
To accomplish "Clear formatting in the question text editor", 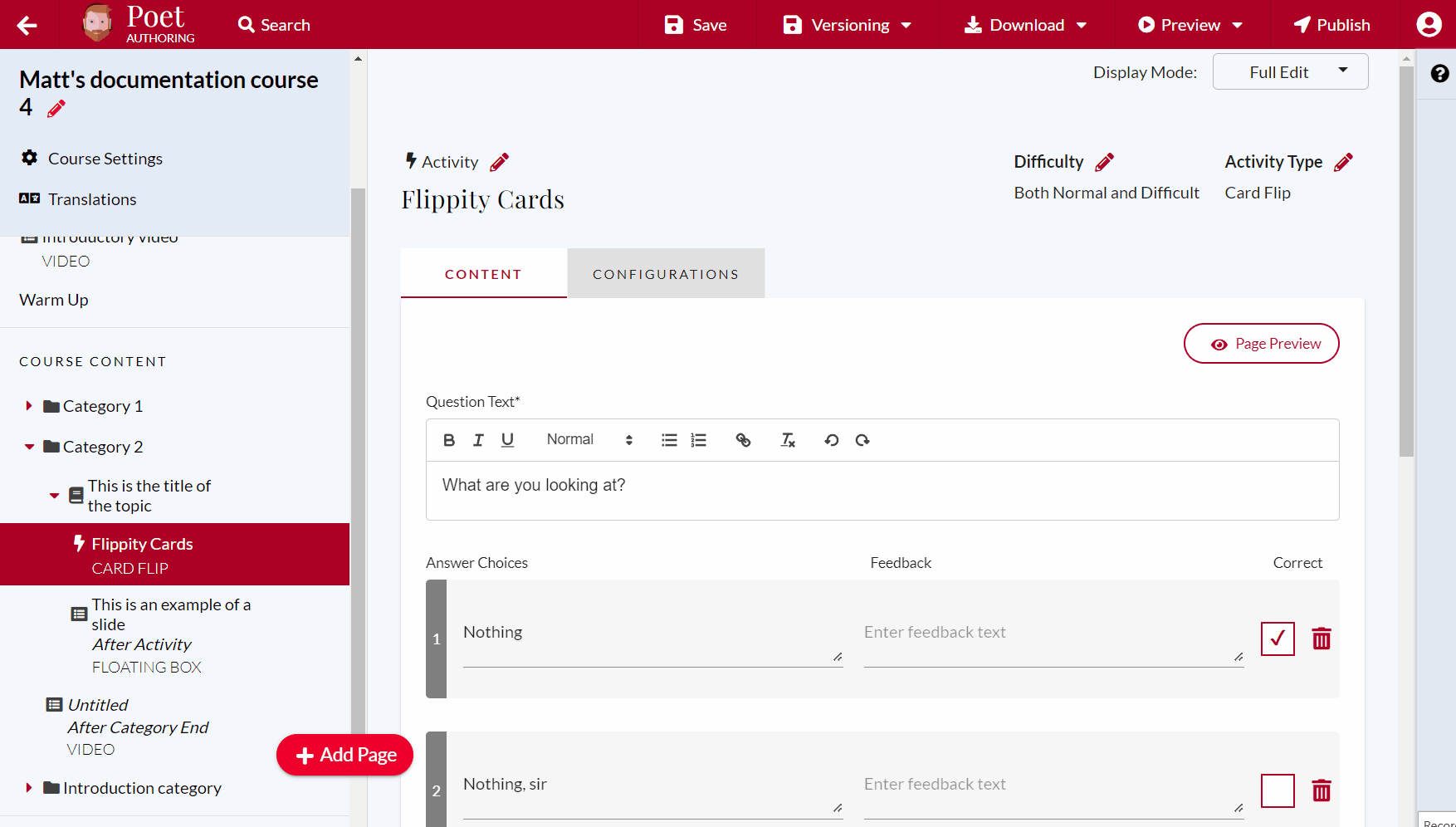I will coord(787,440).
